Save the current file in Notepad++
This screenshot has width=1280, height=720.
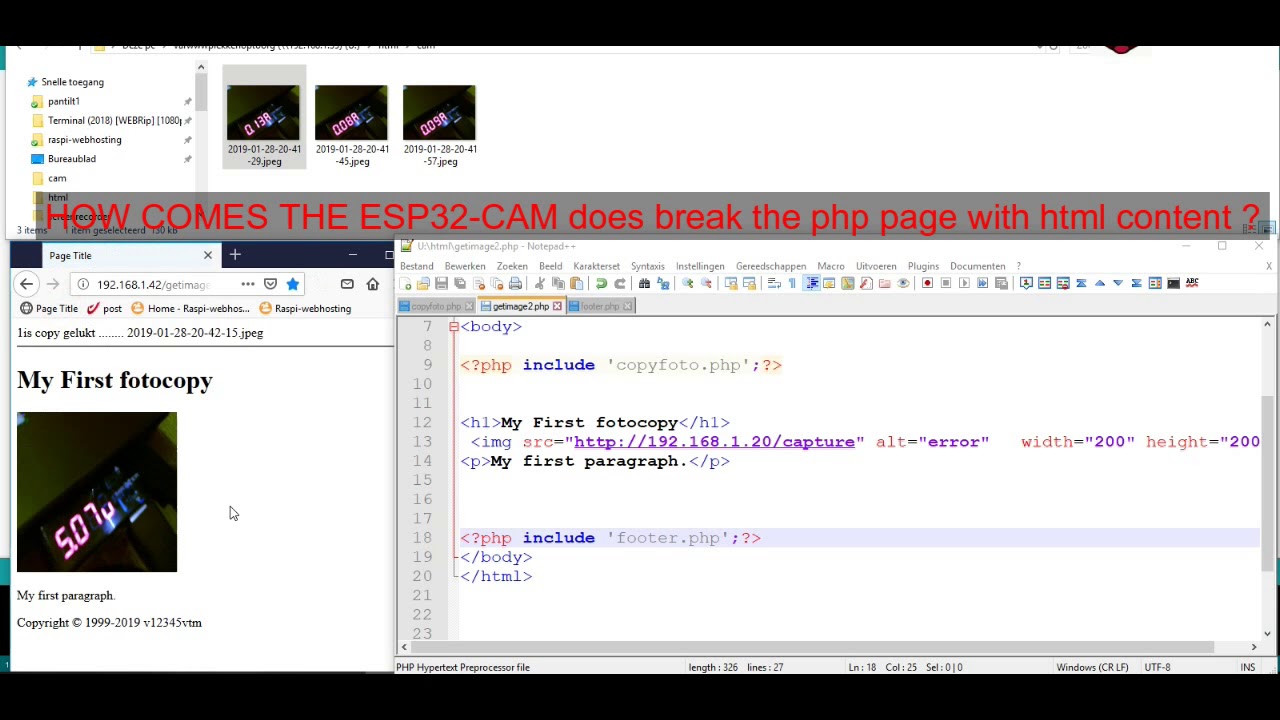click(x=441, y=284)
